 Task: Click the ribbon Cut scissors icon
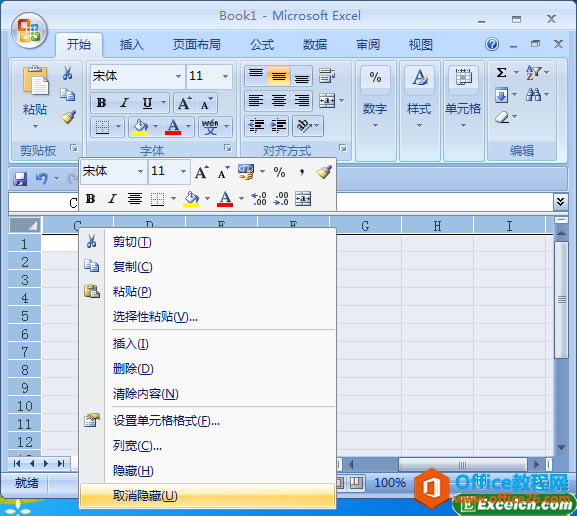[67, 73]
